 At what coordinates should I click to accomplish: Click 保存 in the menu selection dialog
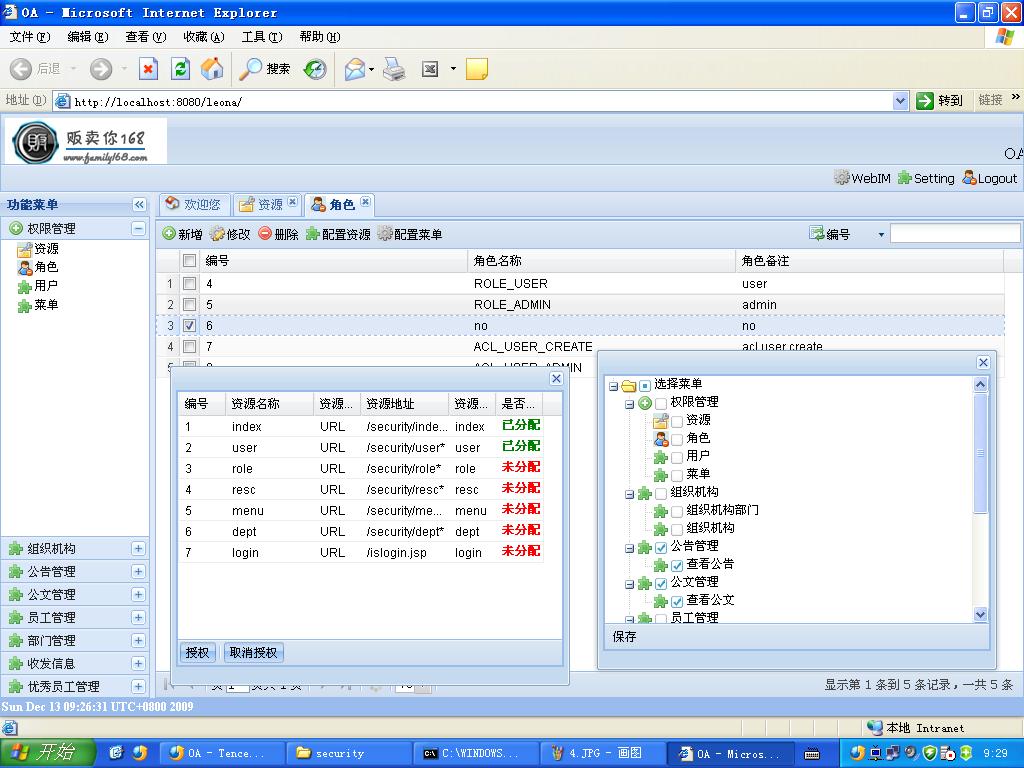point(624,637)
